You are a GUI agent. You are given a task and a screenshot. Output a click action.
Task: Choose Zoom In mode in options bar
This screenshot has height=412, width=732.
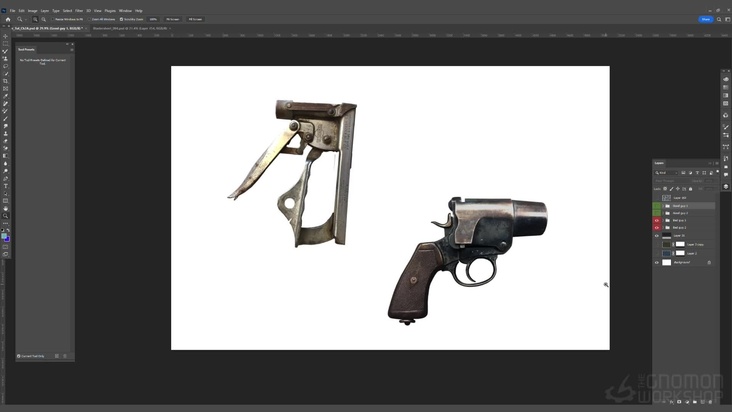click(x=35, y=19)
